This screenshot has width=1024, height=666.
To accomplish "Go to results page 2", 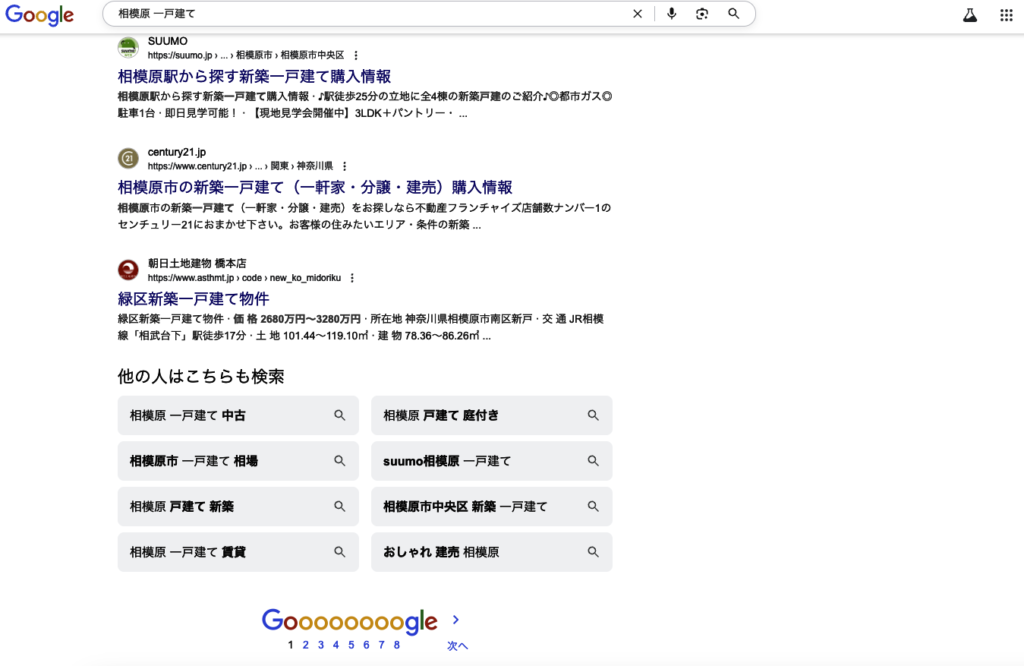I will [x=306, y=645].
